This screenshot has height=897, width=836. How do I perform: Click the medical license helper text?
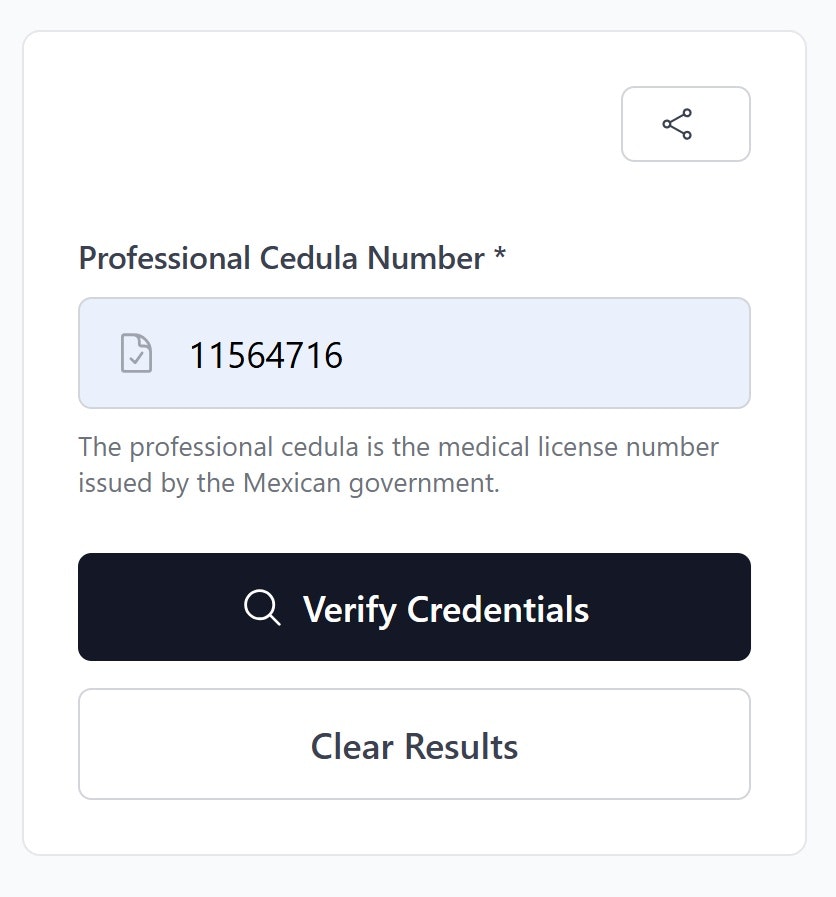click(x=398, y=447)
